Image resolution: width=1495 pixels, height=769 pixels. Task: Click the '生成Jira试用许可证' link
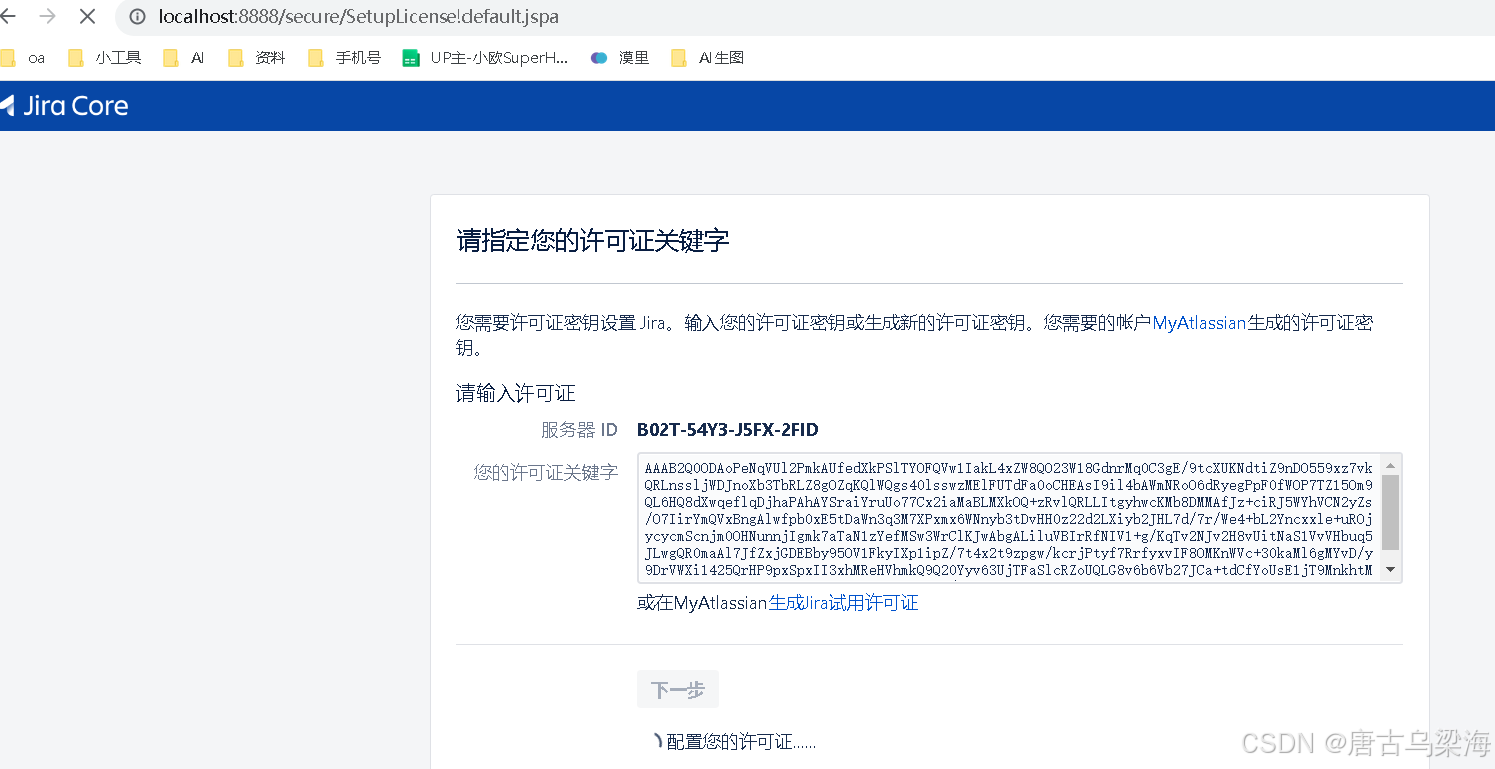tap(843, 603)
